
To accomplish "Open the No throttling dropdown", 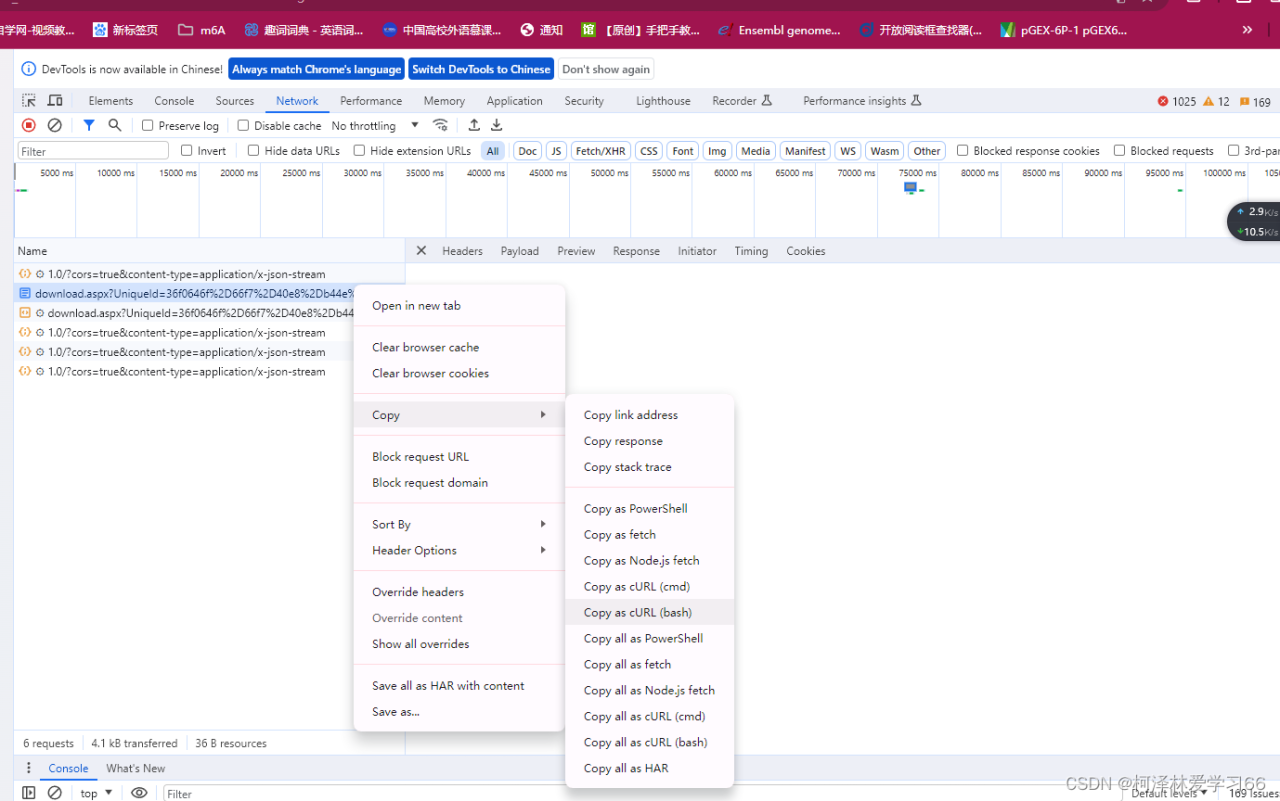I will click(x=375, y=126).
